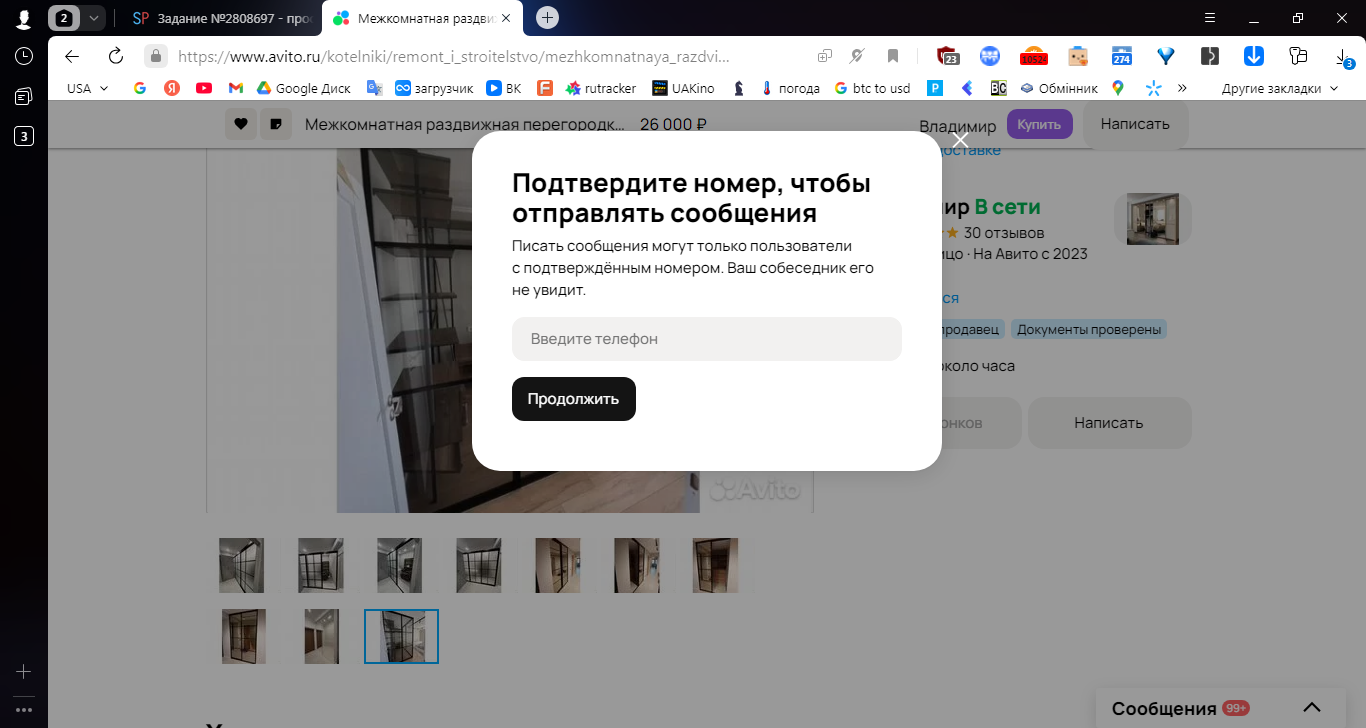Expand the USA bookmarks folder

coord(88,88)
